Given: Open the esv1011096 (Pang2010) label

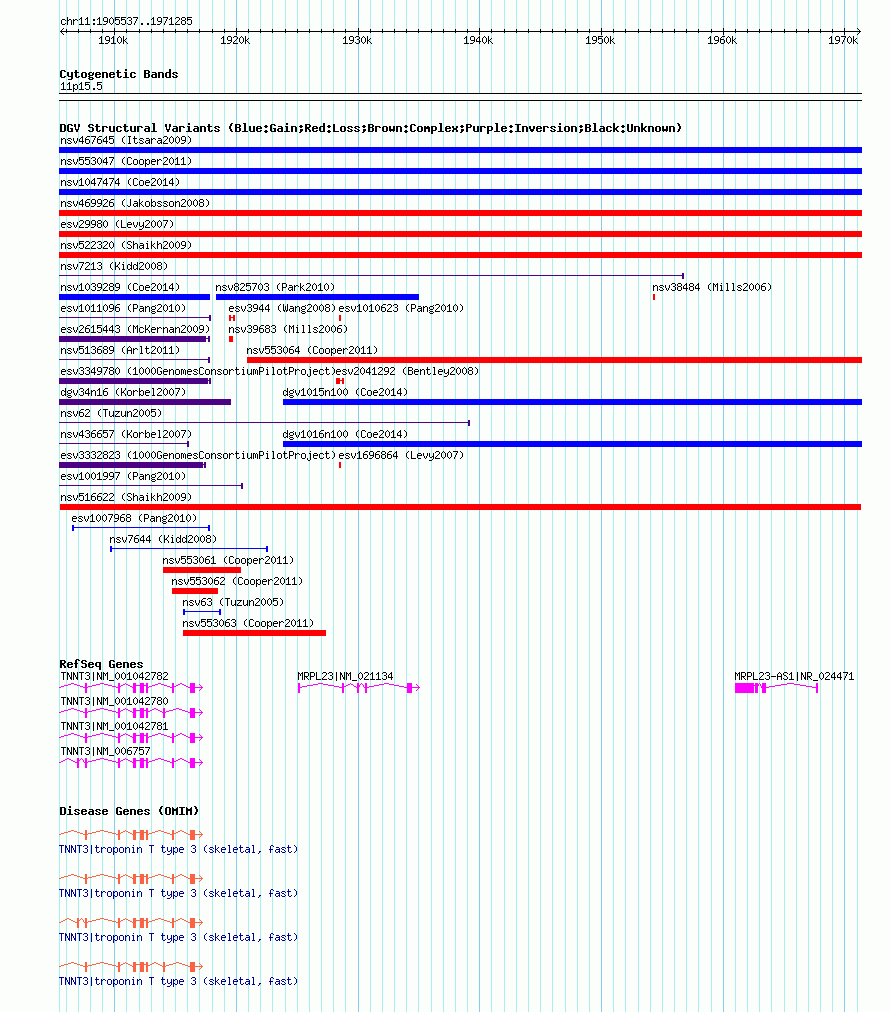Looking at the screenshot, I should 123,309.
